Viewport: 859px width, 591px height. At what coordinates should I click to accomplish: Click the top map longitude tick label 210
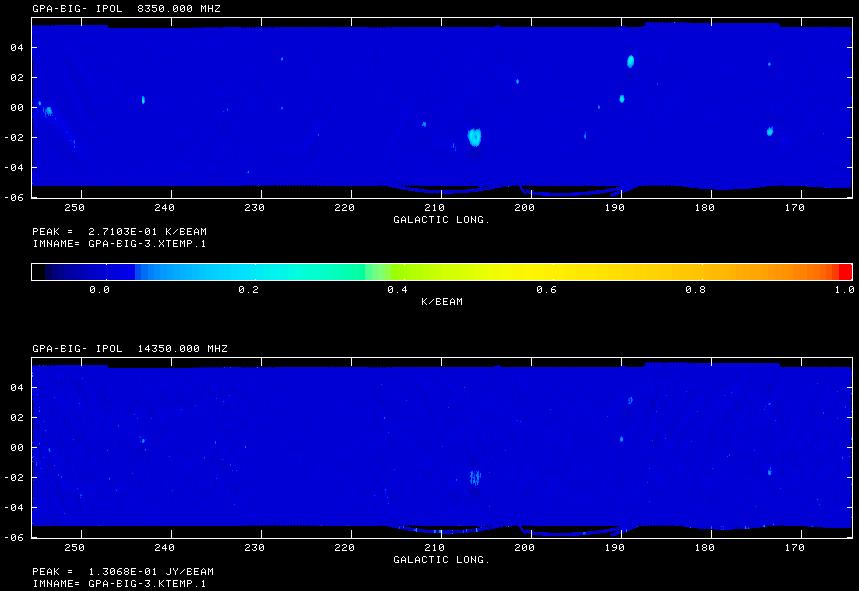tap(434, 208)
